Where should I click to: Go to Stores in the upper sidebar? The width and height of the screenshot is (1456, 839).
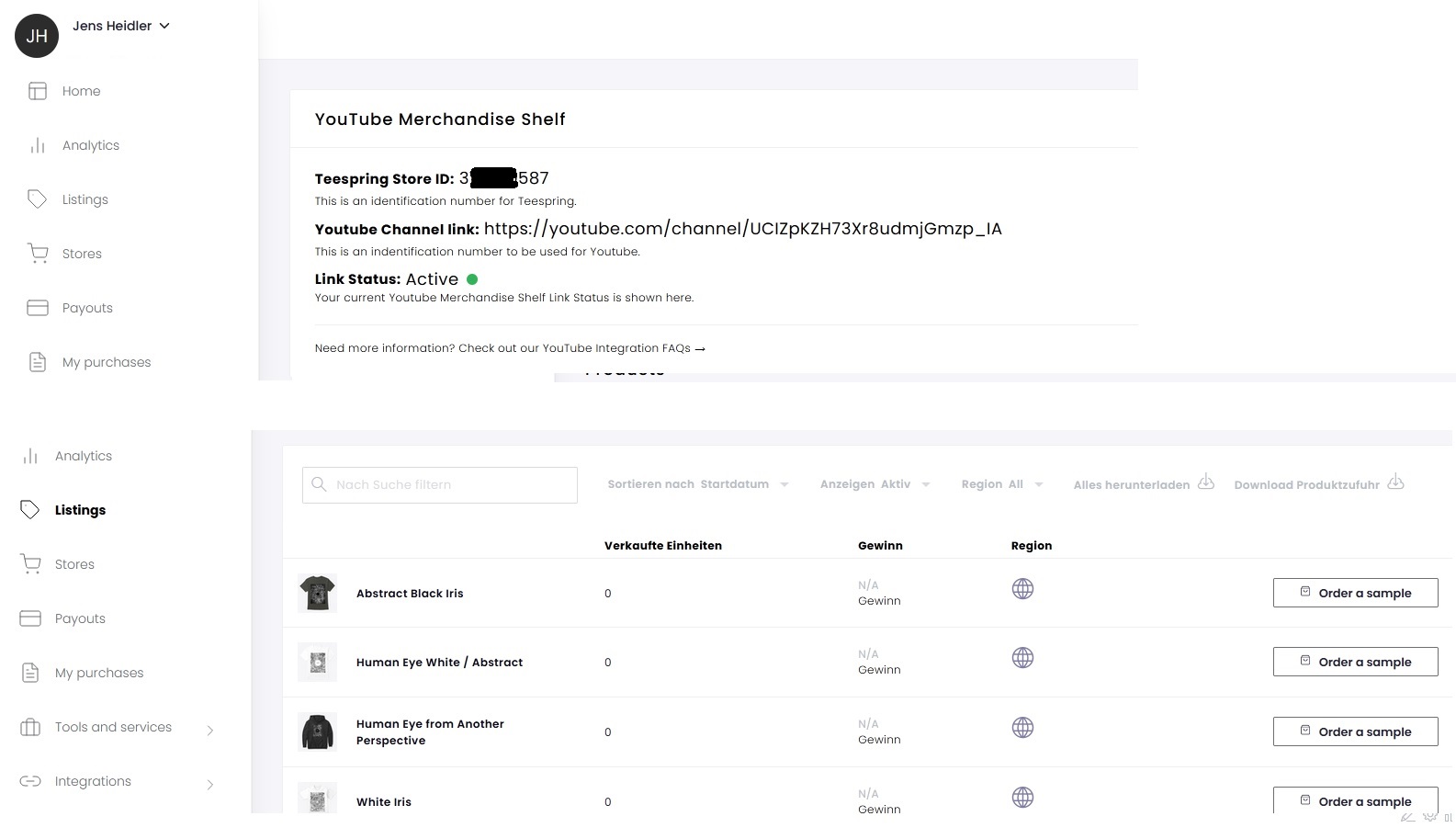(x=82, y=254)
